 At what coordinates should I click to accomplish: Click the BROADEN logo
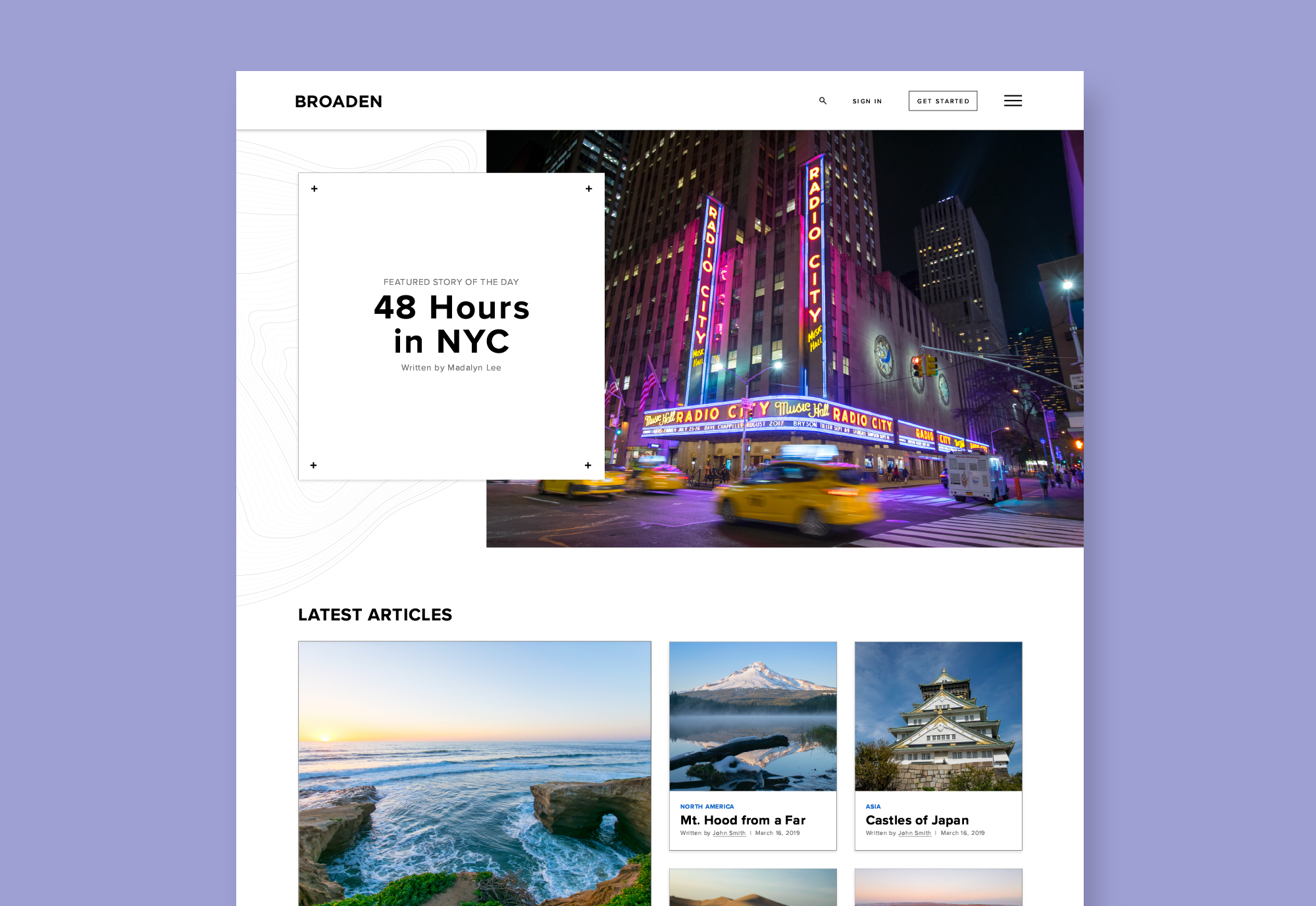[338, 101]
